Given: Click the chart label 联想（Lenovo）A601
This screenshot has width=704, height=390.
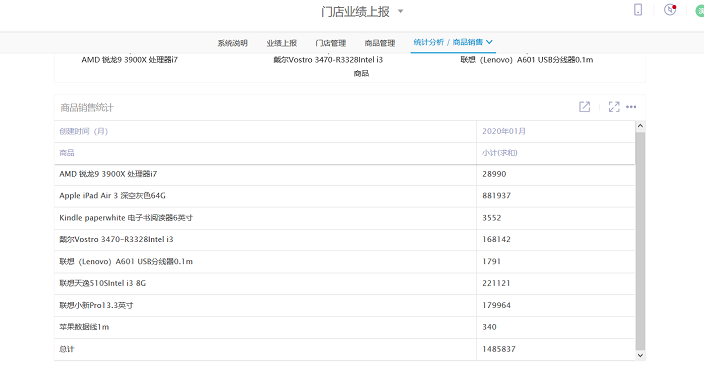Looking at the screenshot, I should [x=526, y=60].
